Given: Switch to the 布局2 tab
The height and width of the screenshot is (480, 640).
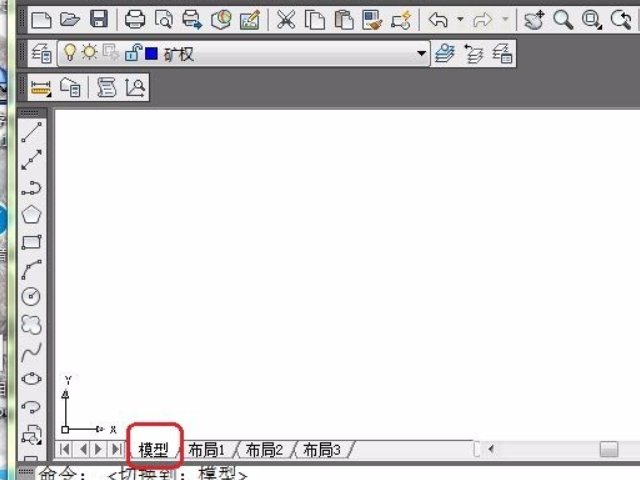Looking at the screenshot, I should (x=264, y=450).
